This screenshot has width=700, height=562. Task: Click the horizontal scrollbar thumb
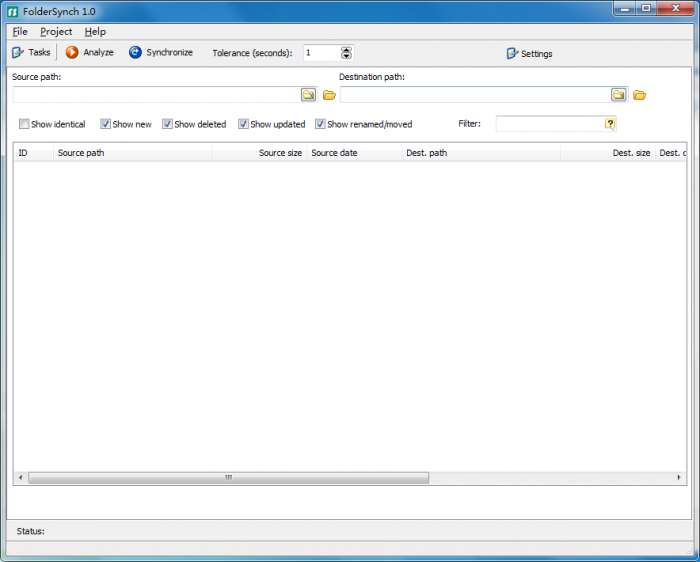229,478
